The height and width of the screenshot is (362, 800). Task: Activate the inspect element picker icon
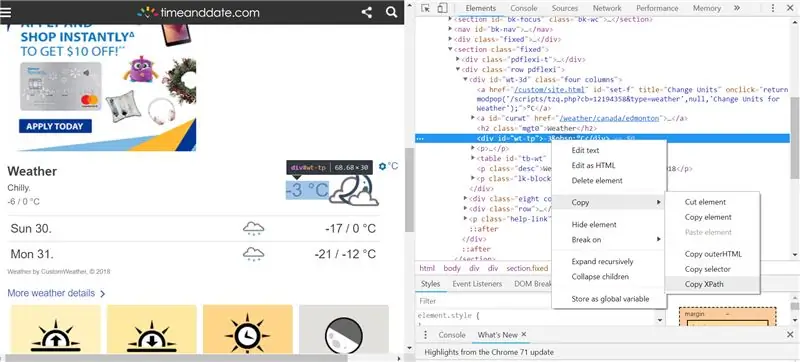pyautogui.click(x=426, y=8)
